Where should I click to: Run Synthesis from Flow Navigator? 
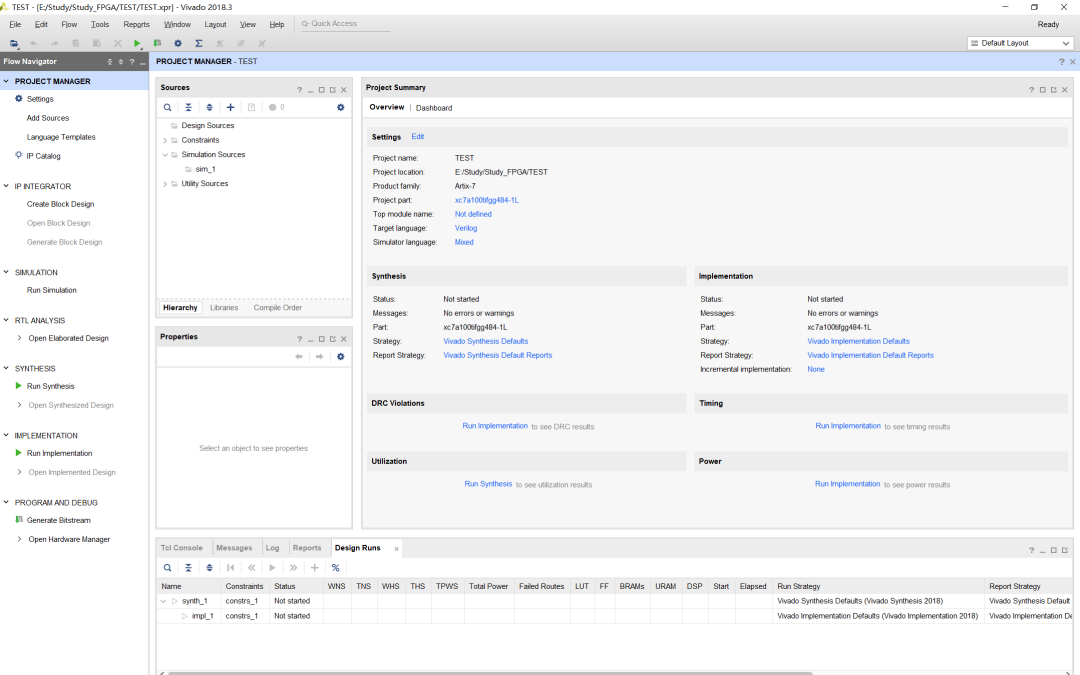[x=50, y=386]
